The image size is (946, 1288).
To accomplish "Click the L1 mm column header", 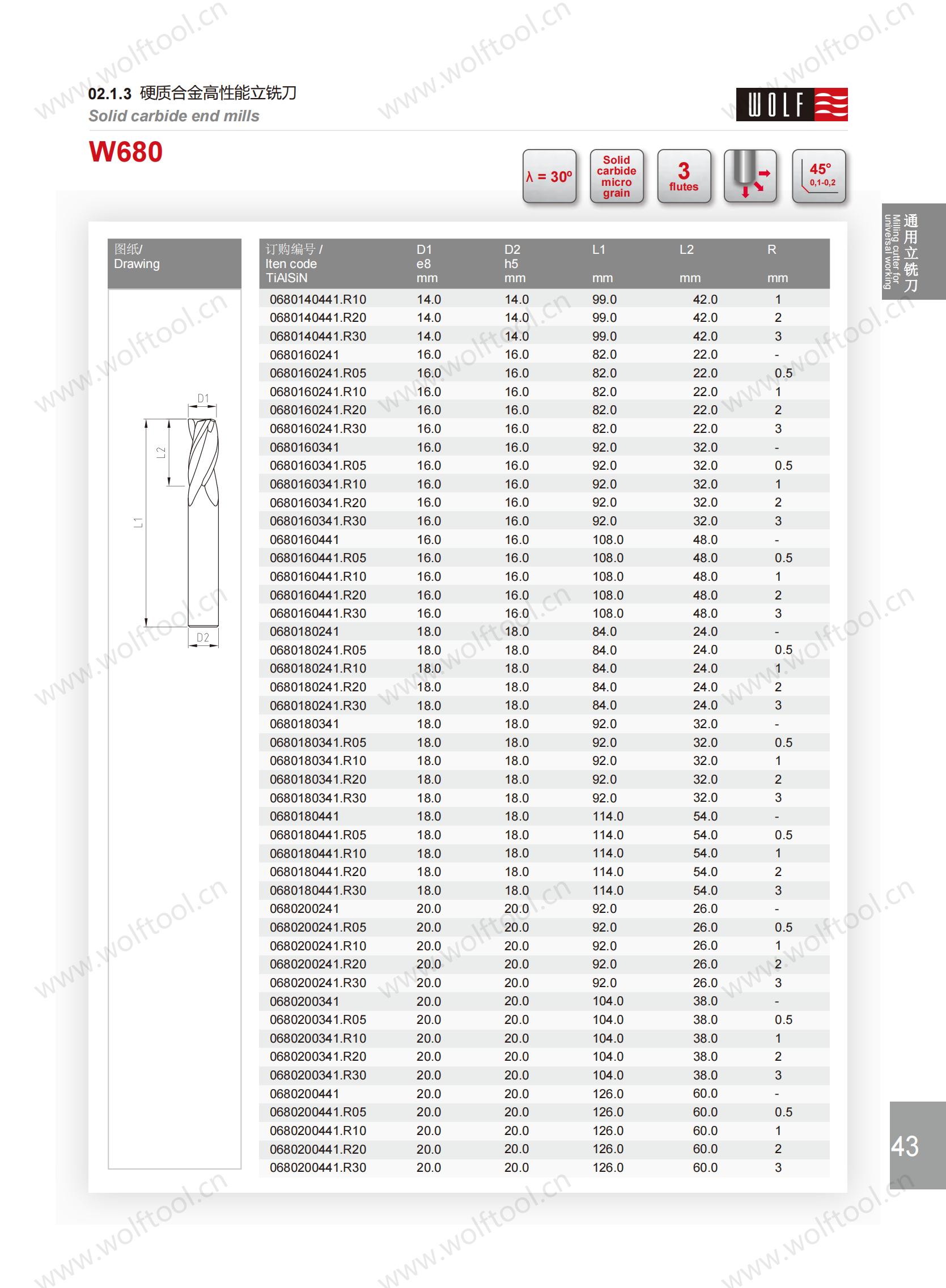I will point(603,263).
